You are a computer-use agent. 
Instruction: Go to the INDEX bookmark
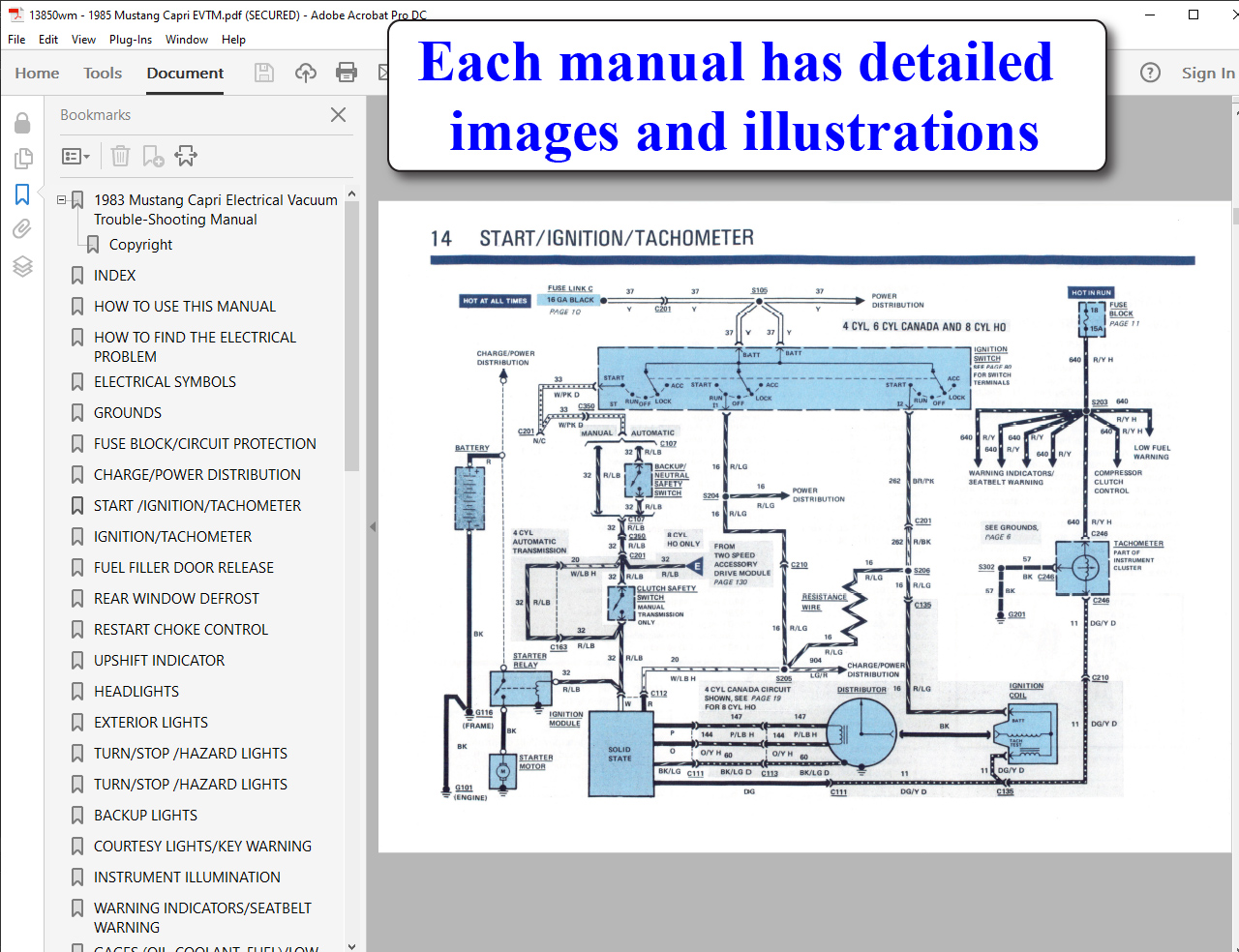tap(114, 276)
